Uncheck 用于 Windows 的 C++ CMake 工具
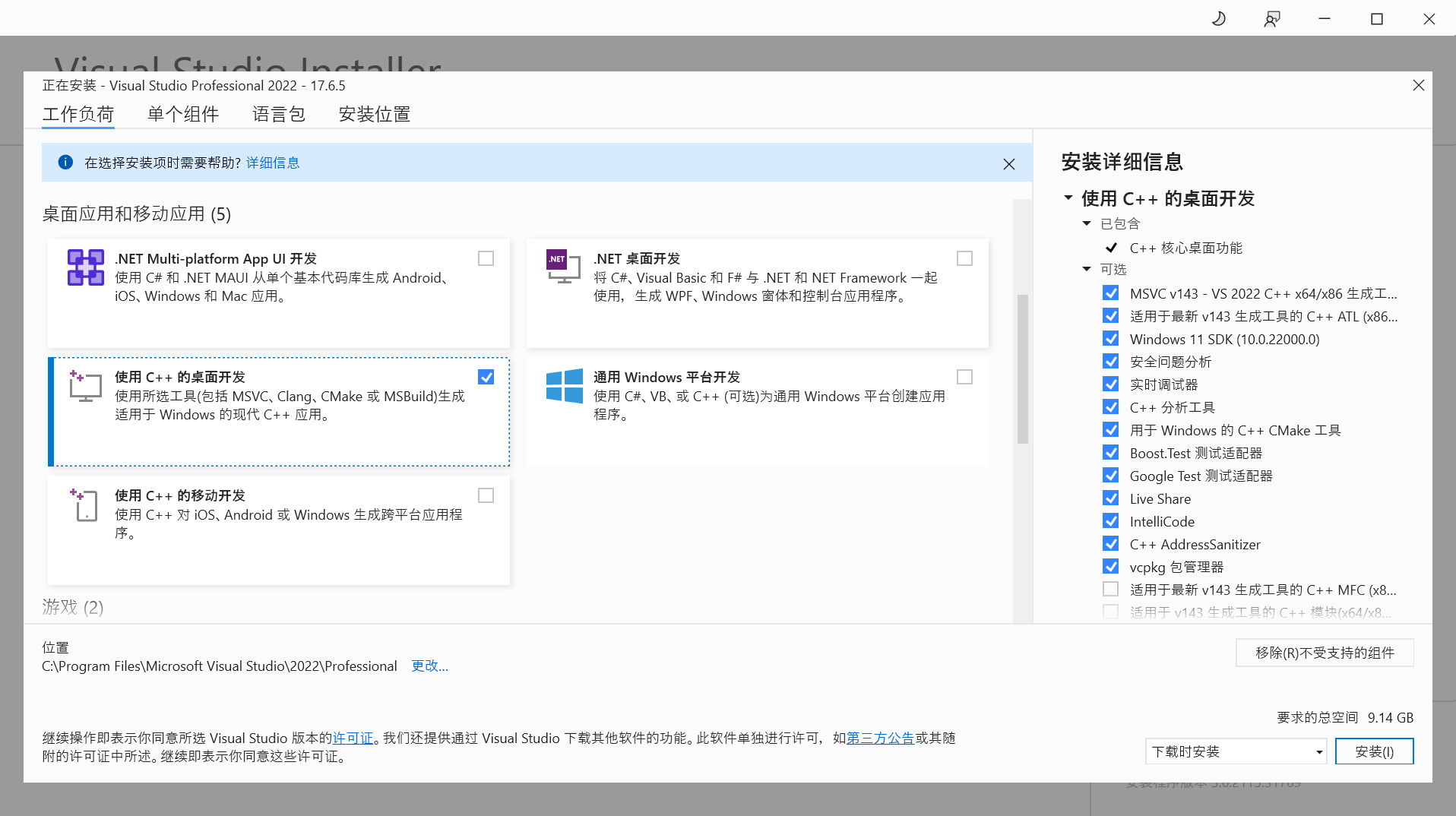The height and width of the screenshot is (816, 1456). pyautogui.click(x=1110, y=429)
